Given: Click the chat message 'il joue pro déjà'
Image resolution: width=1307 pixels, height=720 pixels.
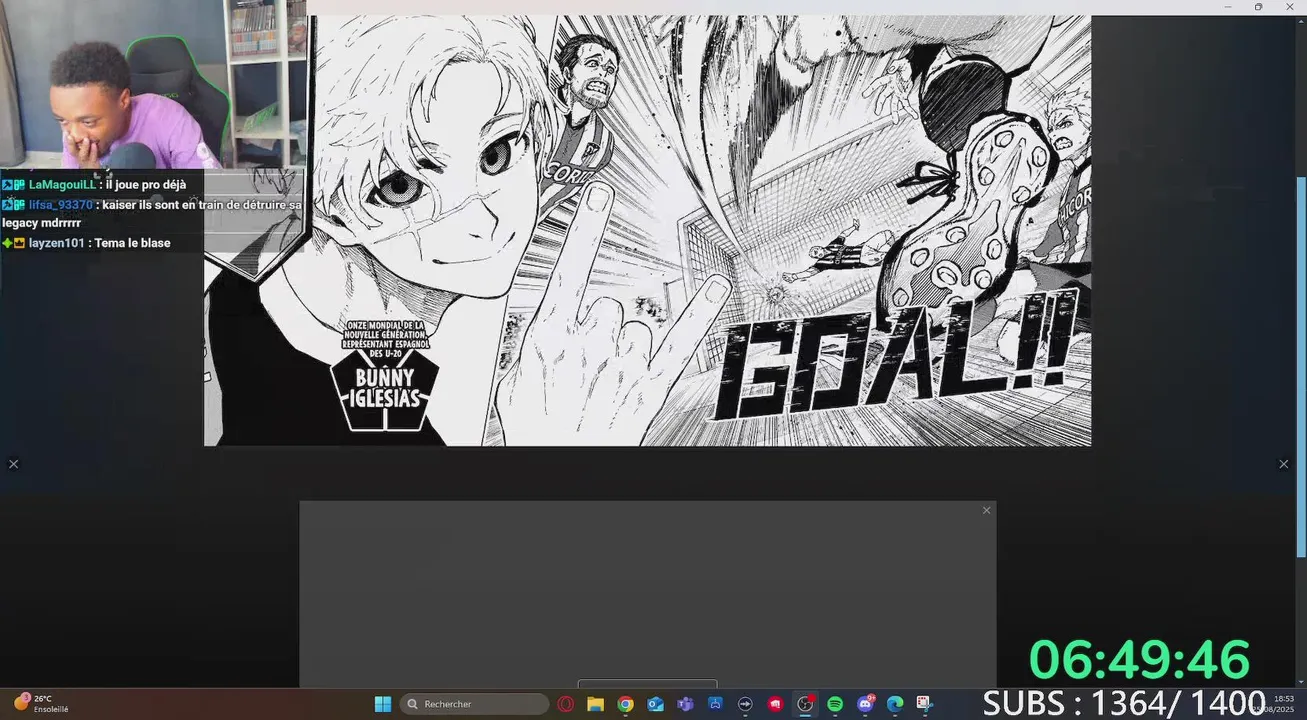Looking at the screenshot, I should (146, 185).
